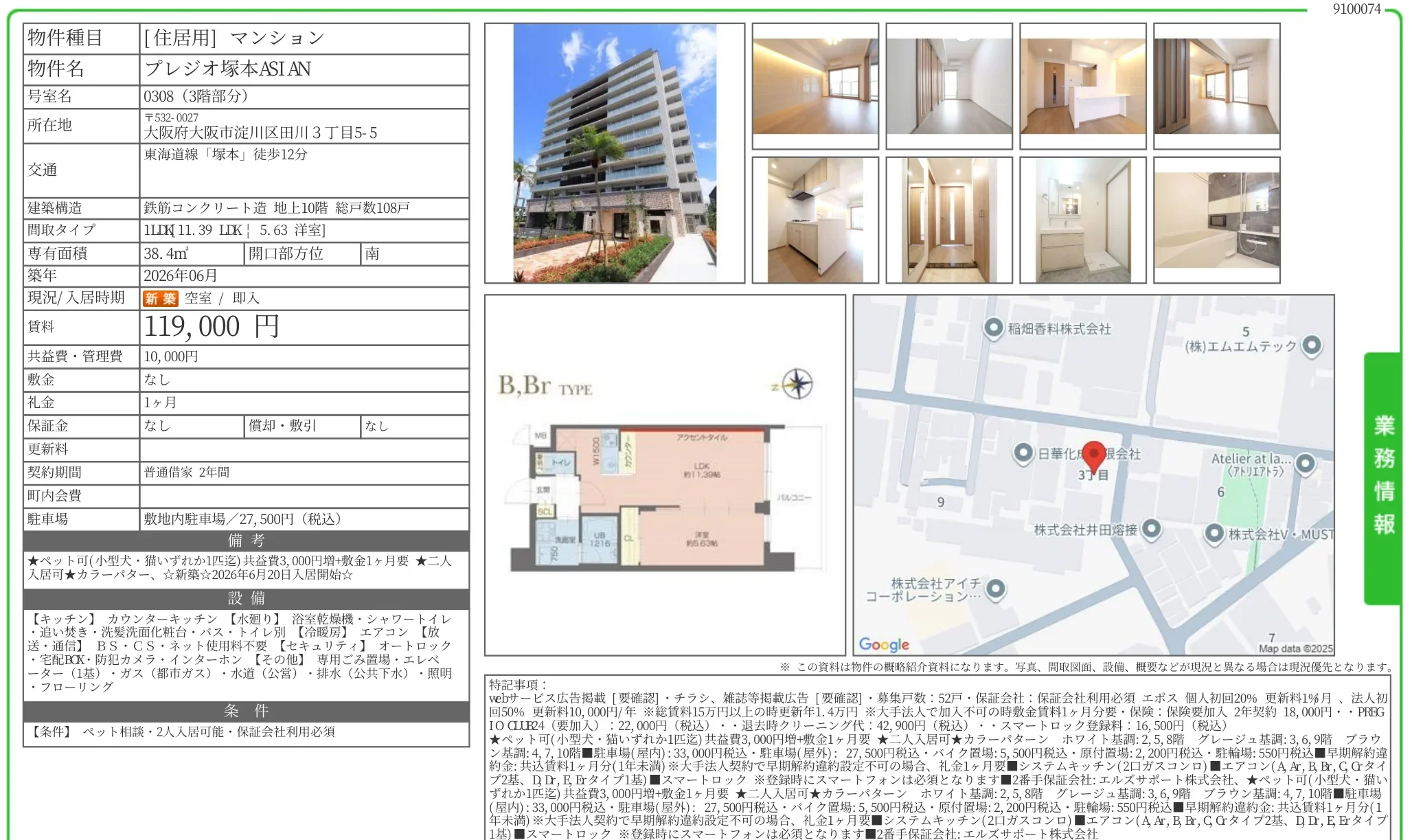This screenshot has height=840, width=1412.
Task: Select the 株式会社V・MUST map pin
Action: click(1214, 533)
